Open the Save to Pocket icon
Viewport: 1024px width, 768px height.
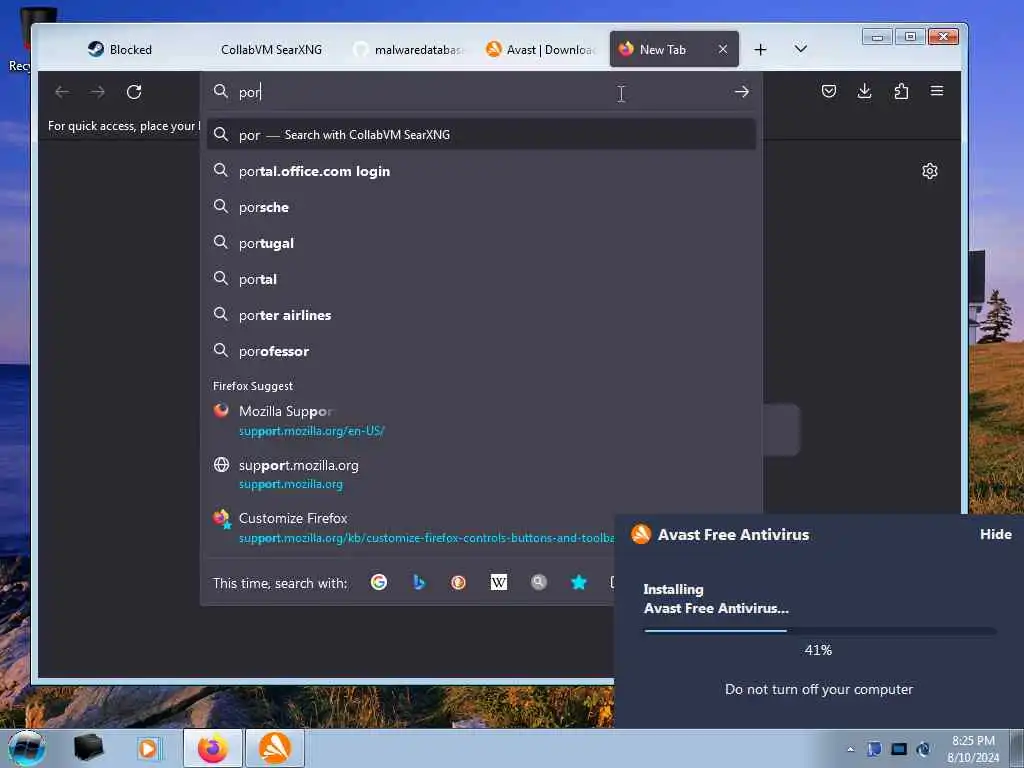click(x=829, y=91)
